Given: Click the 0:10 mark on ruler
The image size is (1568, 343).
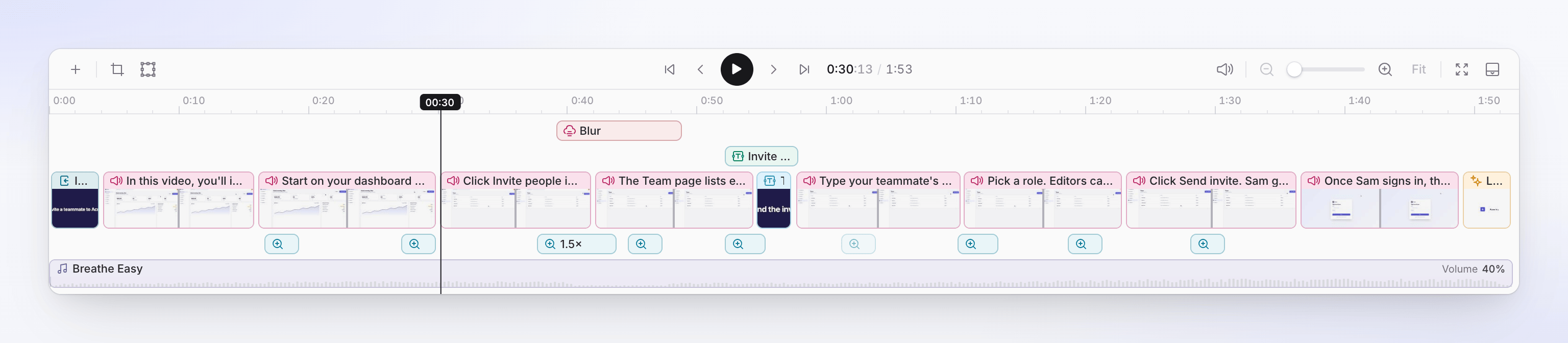Looking at the screenshot, I should pos(193,101).
